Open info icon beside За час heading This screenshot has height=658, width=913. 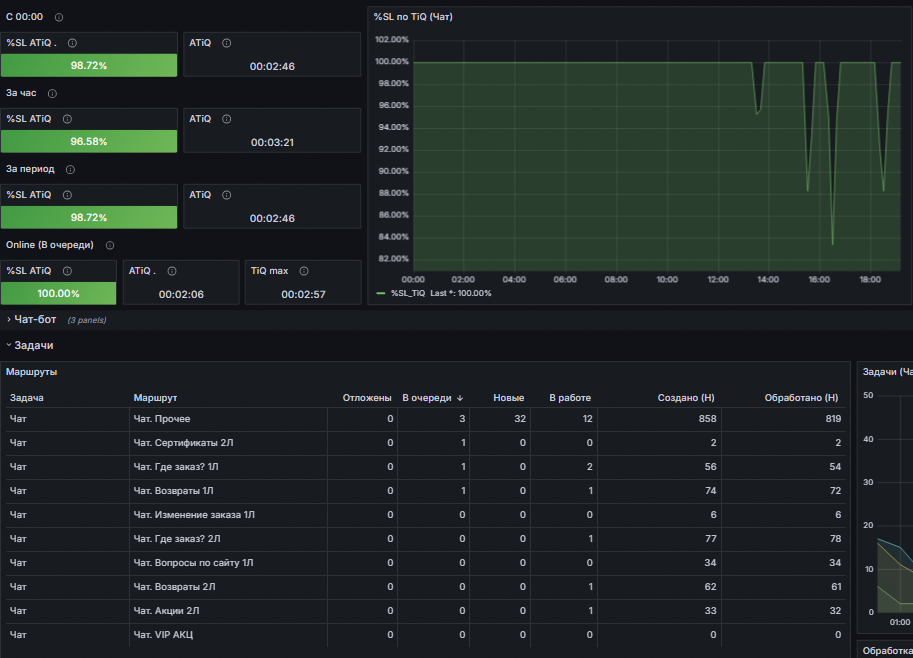(52, 94)
